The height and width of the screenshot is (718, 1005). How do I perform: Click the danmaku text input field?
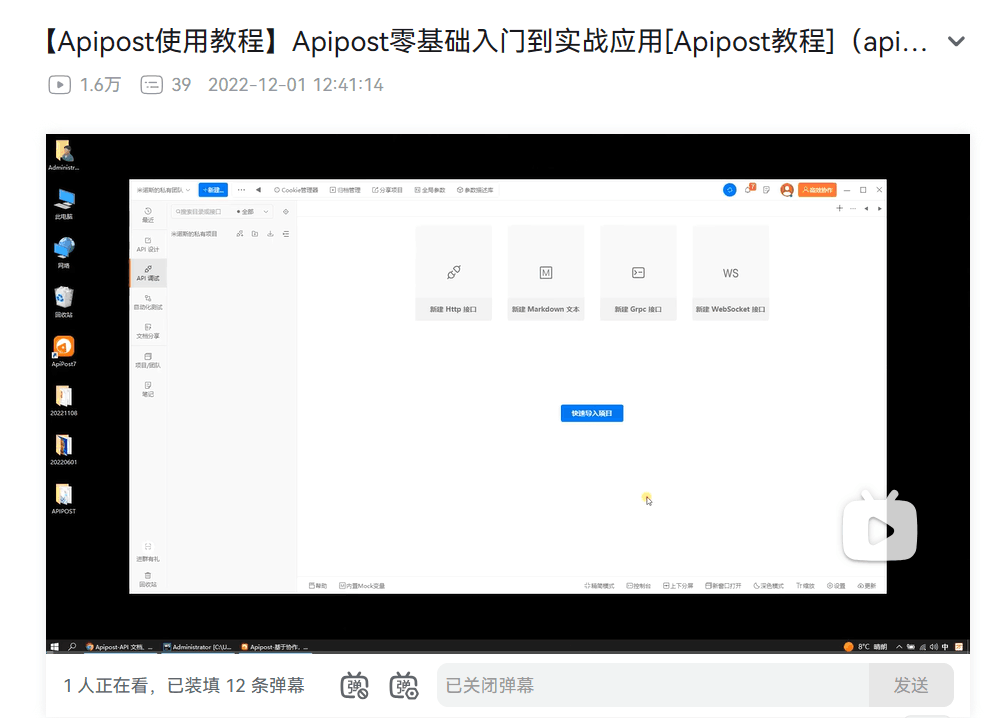(652, 685)
